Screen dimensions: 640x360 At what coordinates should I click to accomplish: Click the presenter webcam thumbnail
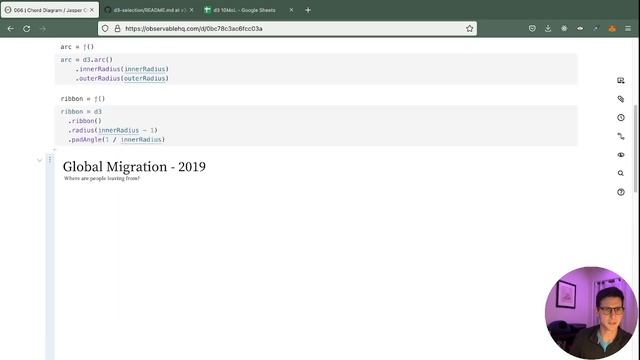click(x=591, y=313)
